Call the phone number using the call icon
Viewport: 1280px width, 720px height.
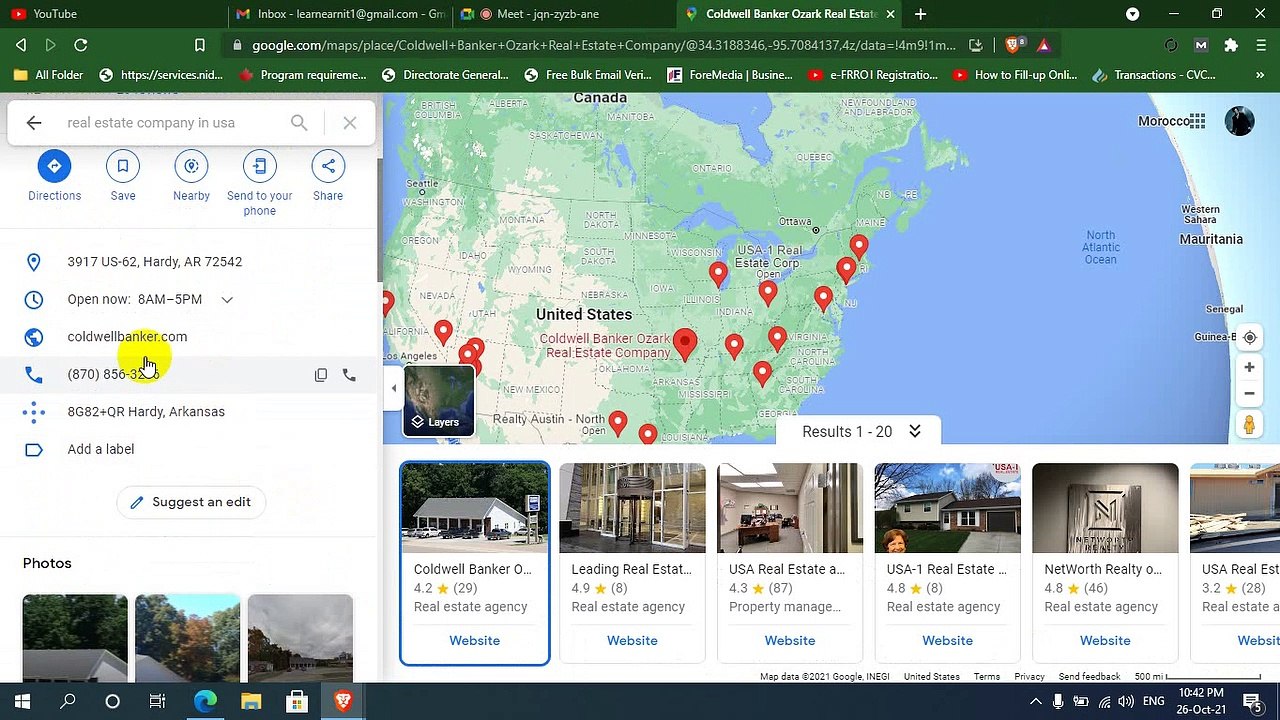349,375
